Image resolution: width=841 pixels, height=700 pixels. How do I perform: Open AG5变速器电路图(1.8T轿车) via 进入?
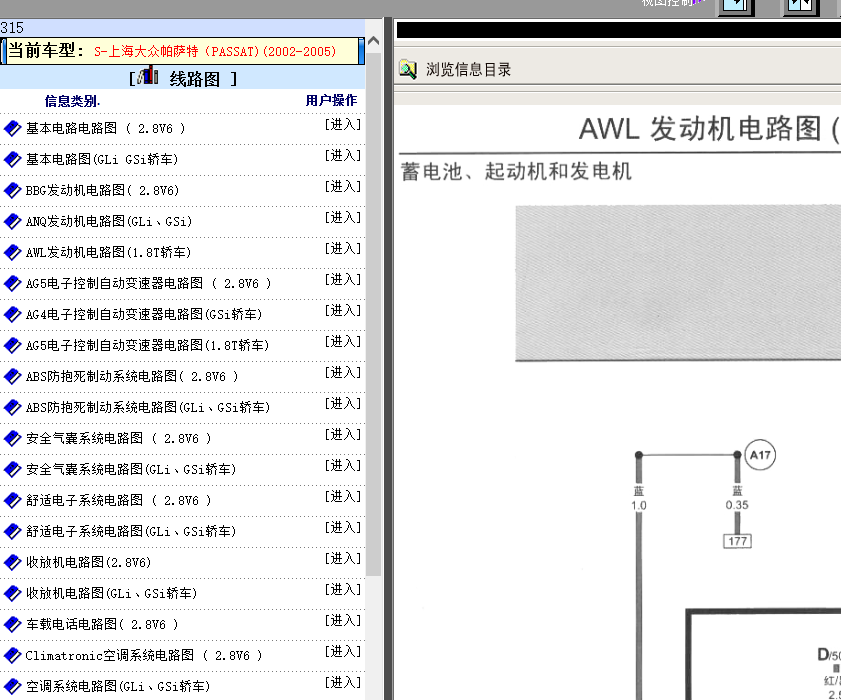coord(343,342)
